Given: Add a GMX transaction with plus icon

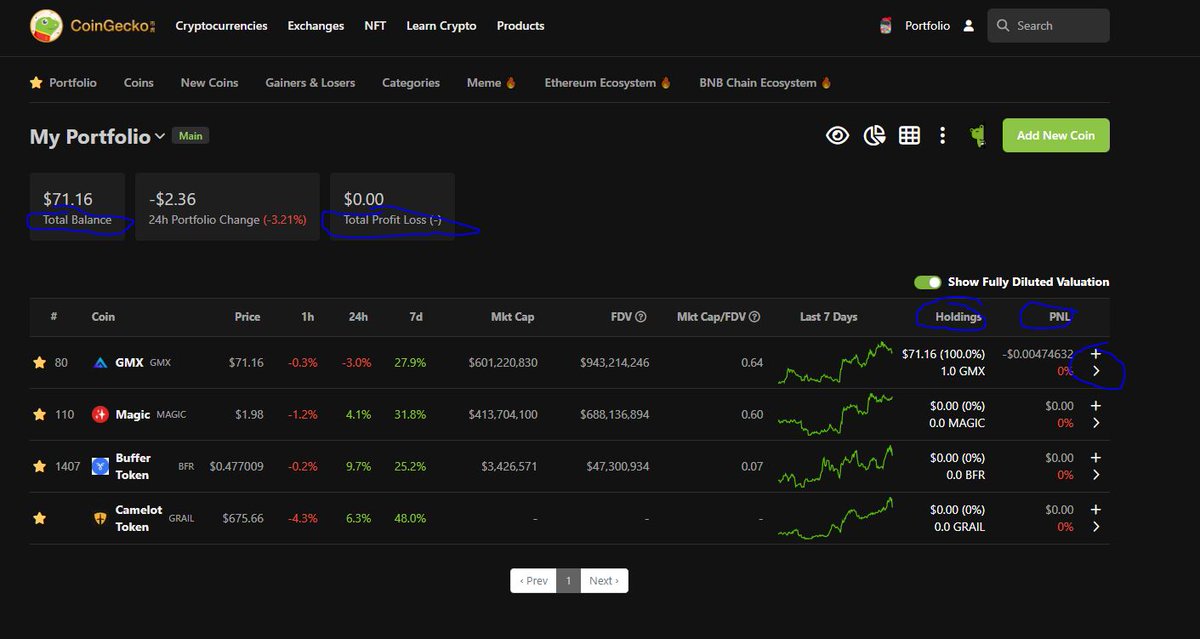Looking at the screenshot, I should pyautogui.click(x=1096, y=353).
